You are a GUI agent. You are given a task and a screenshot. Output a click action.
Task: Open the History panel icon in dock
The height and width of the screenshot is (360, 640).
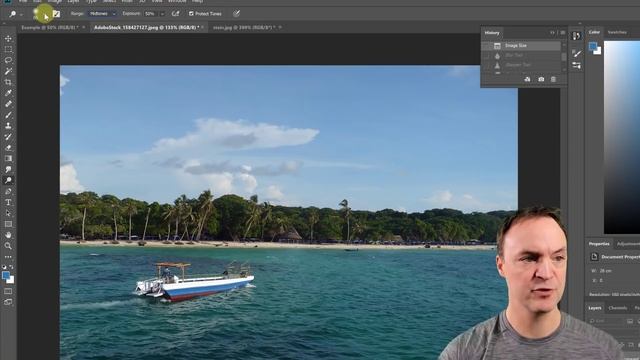[576, 36]
